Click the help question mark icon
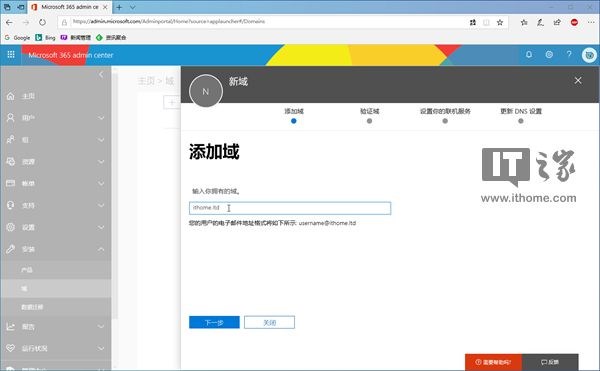 (x=569, y=55)
